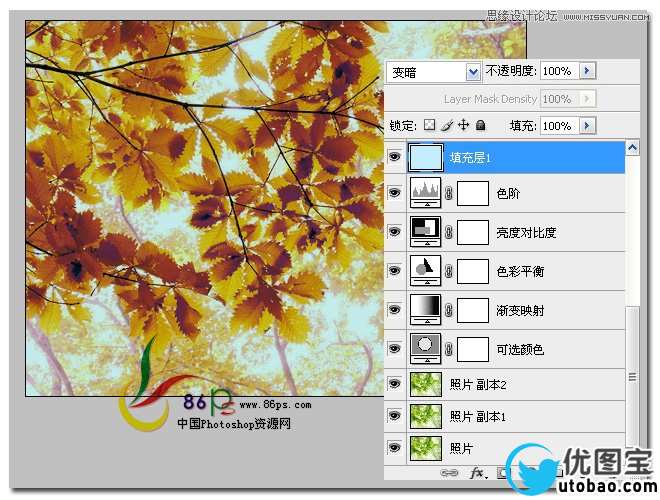
Task: Unlink the mask on the 渐变映射 layer
Action: tap(449, 310)
